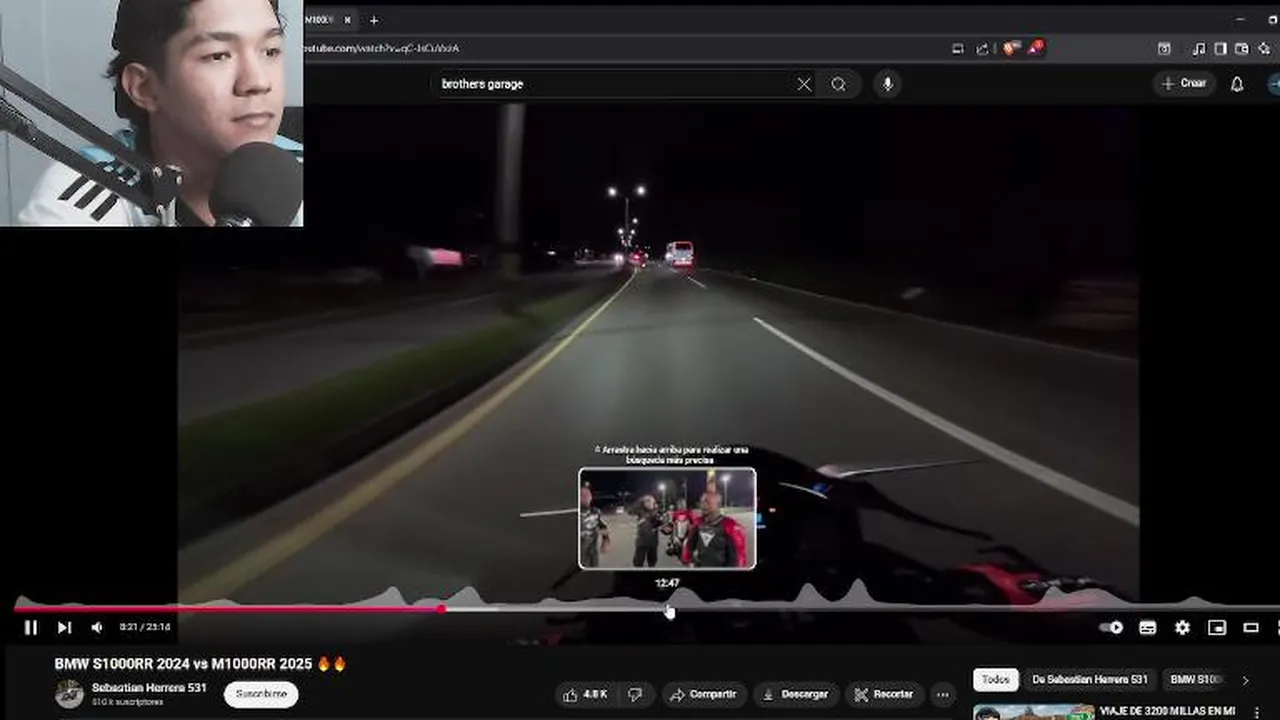The height and width of the screenshot is (720, 1280).
Task: Open the player settings gear
Action: click(1182, 627)
